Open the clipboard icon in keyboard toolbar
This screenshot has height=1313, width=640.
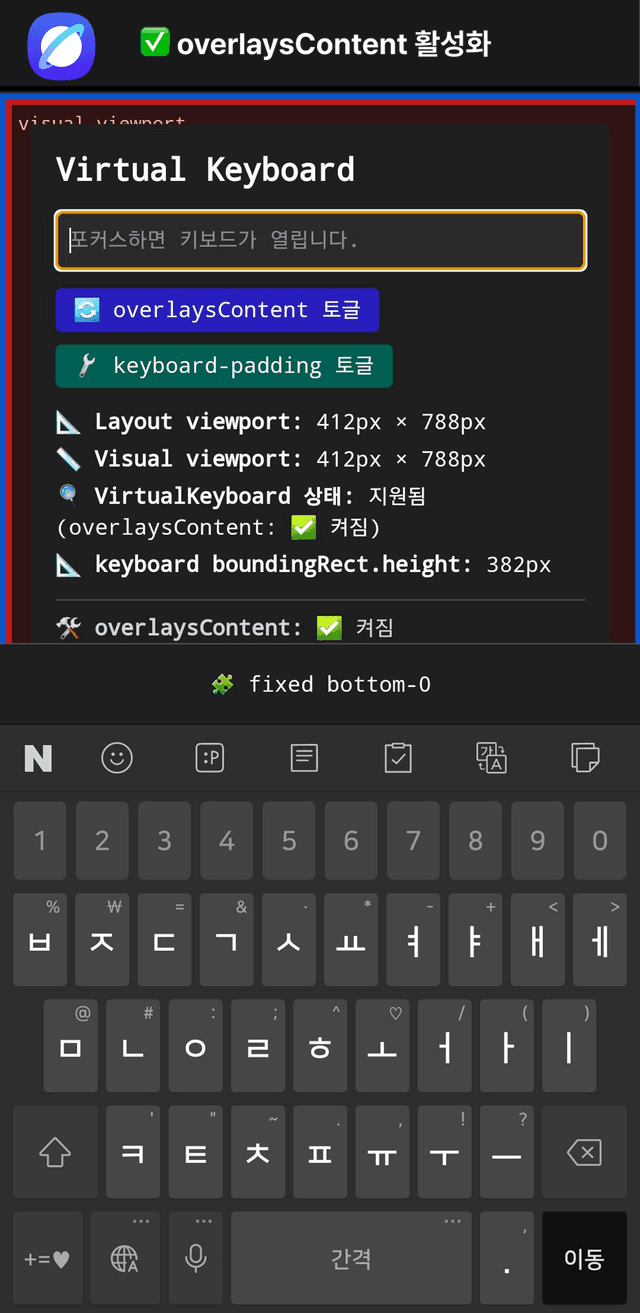pyautogui.click(x=398, y=758)
